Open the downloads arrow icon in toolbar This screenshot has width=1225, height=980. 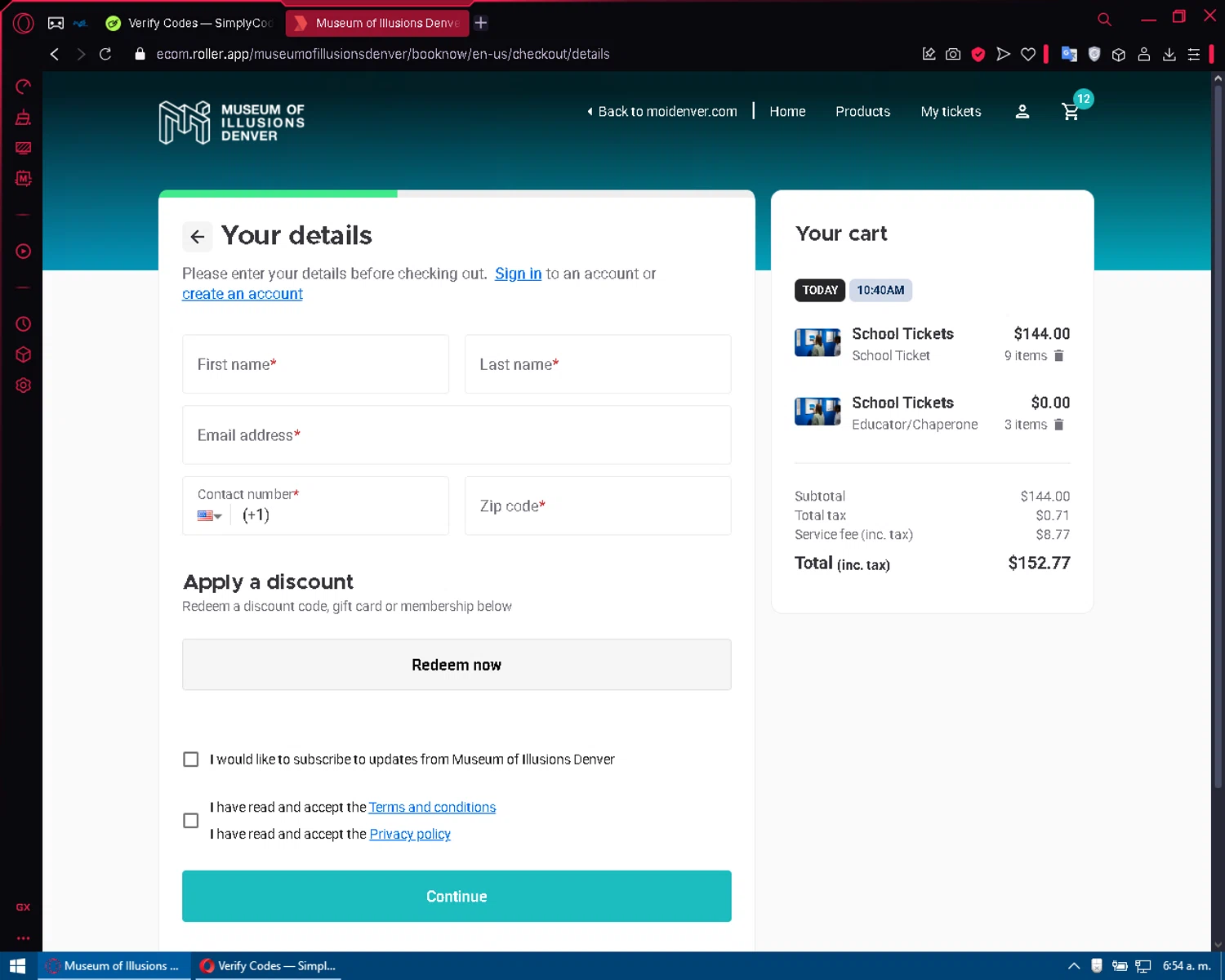click(1169, 54)
